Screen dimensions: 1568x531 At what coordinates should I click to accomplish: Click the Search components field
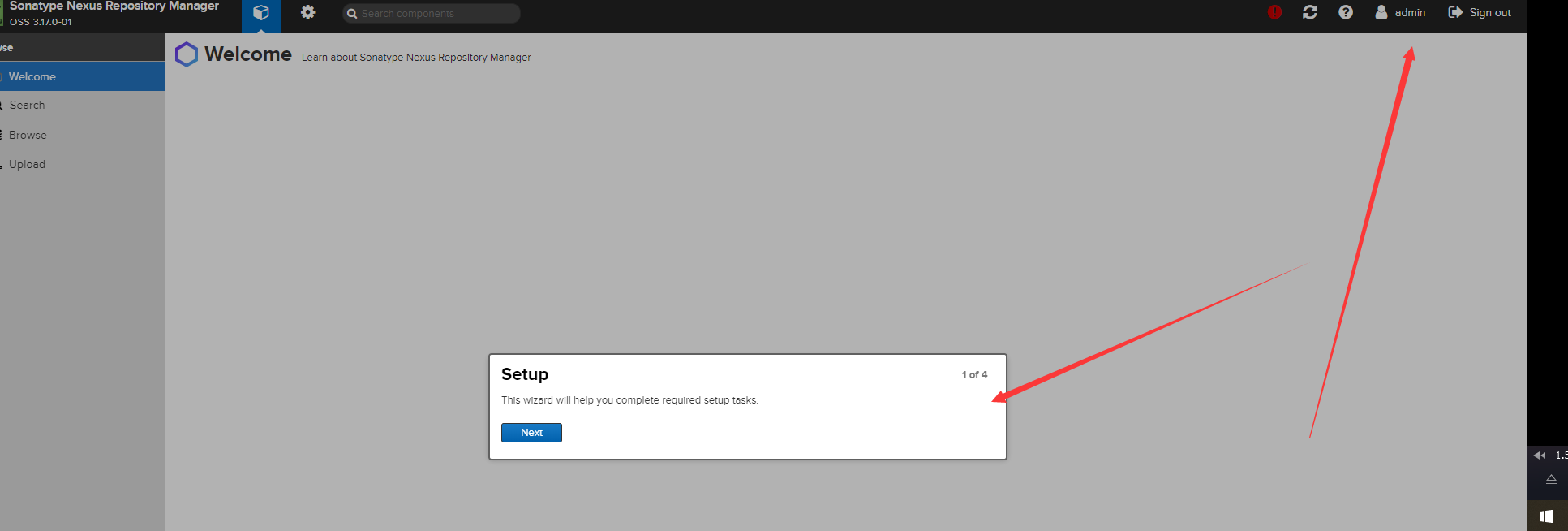pos(432,13)
